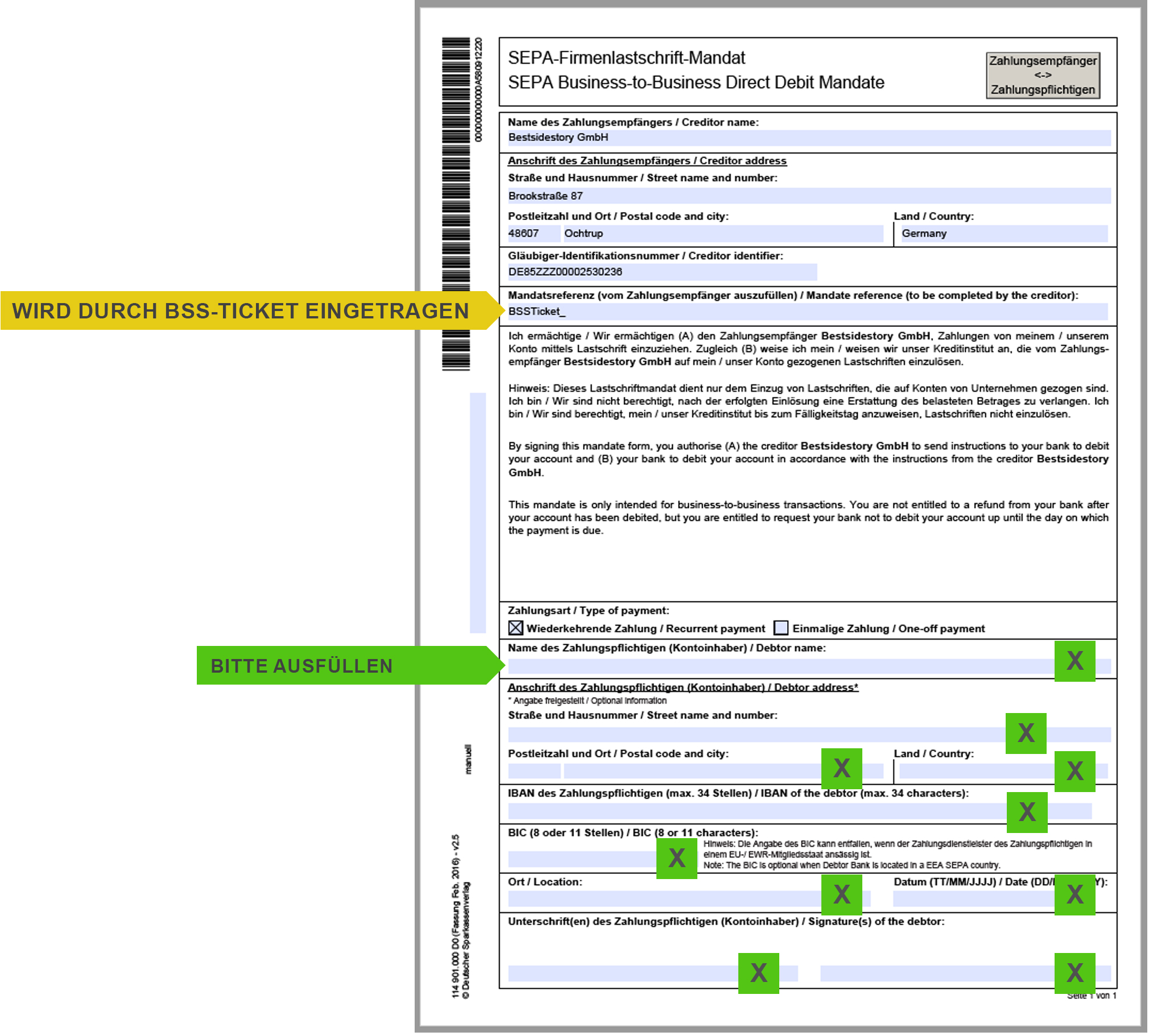Click the 'SEPA Business-to-Business Direct Debit Mandate' subtitle
The image size is (1149, 1036).
697,82
